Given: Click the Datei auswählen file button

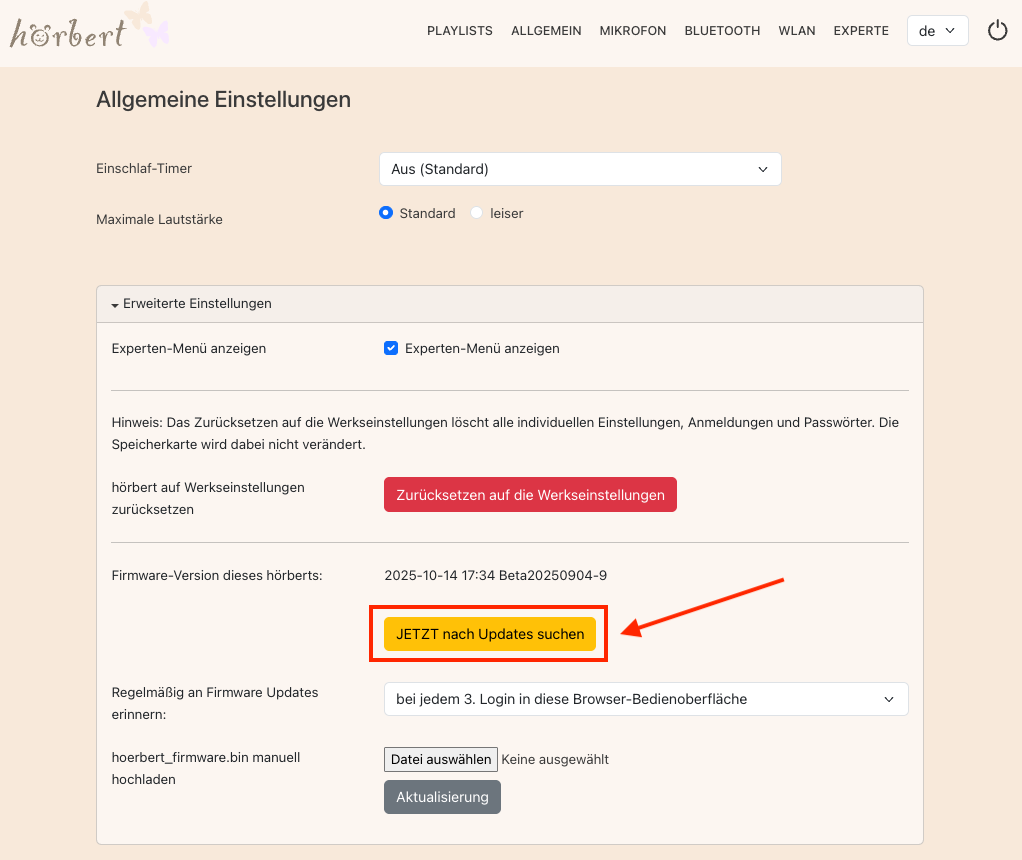Looking at the screenshot, I should 441,759.
